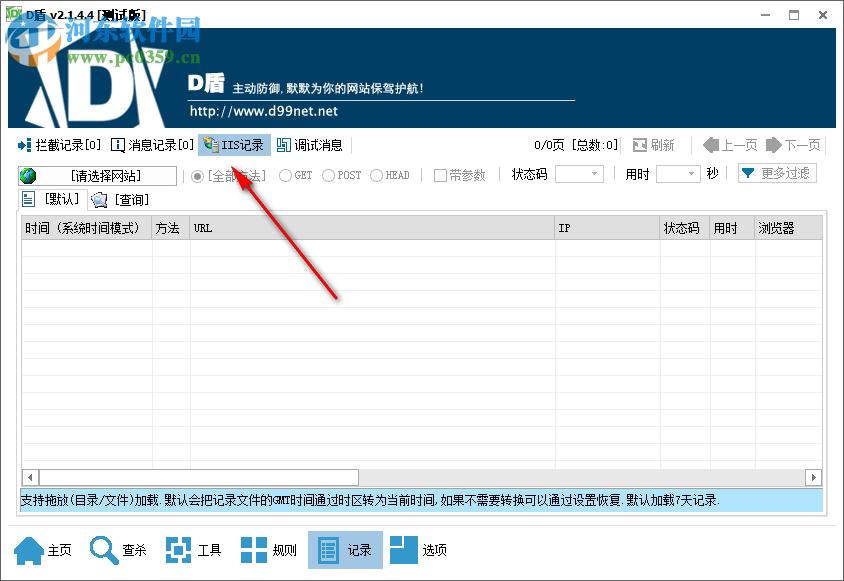
Task: Click the 查询 search icon
Action: point(100,200)
